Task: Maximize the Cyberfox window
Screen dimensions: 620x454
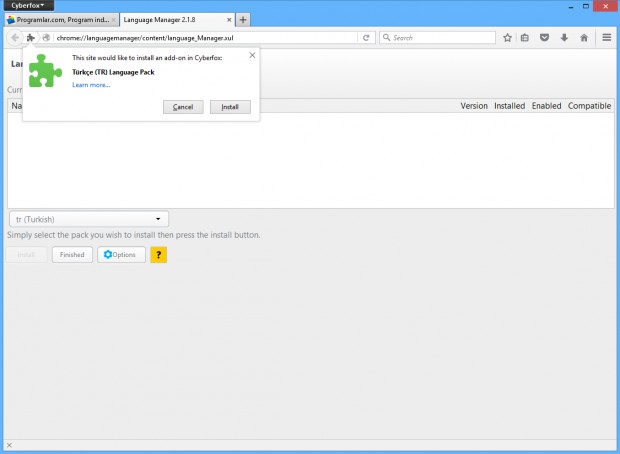Action: point(586,6)
